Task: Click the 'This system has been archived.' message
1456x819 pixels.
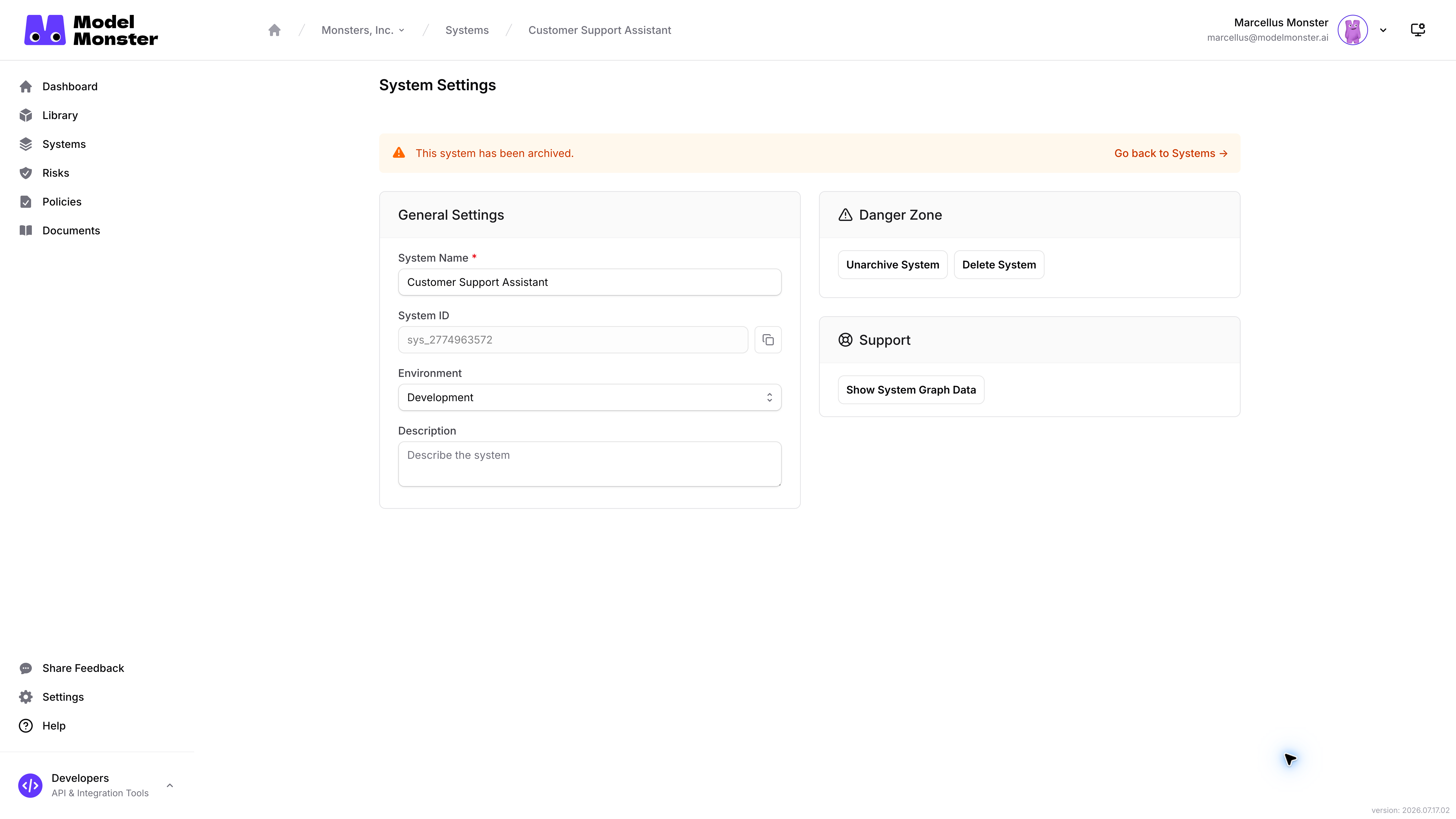Action: tap(495, 153)
